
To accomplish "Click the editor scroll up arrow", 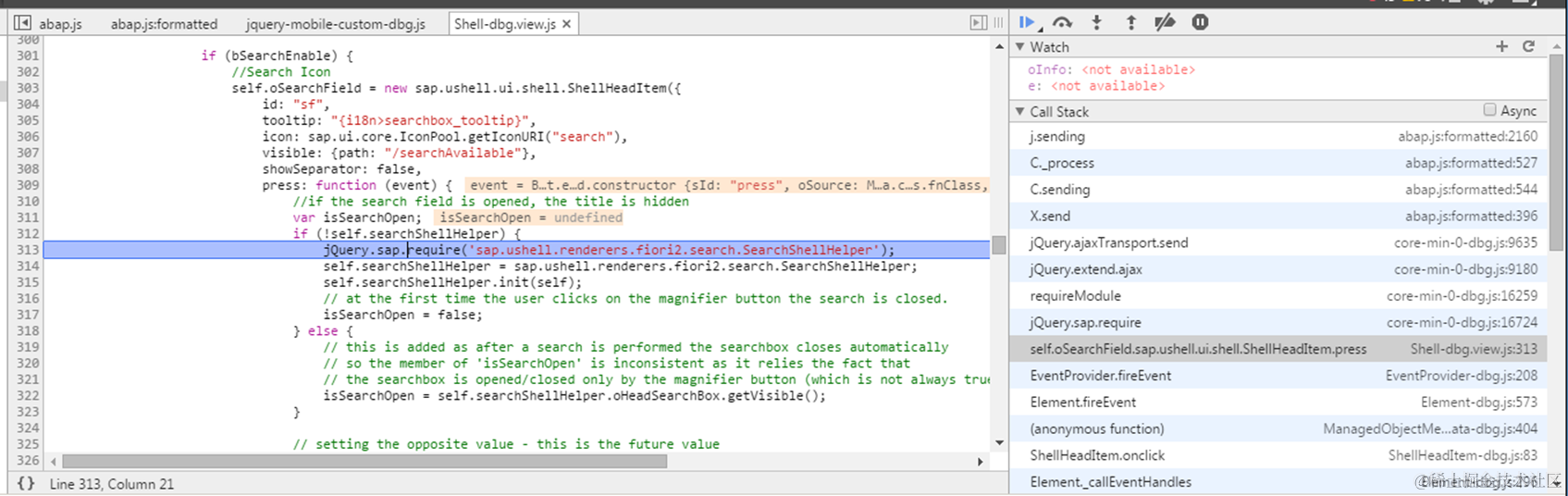I will point(999,45).
